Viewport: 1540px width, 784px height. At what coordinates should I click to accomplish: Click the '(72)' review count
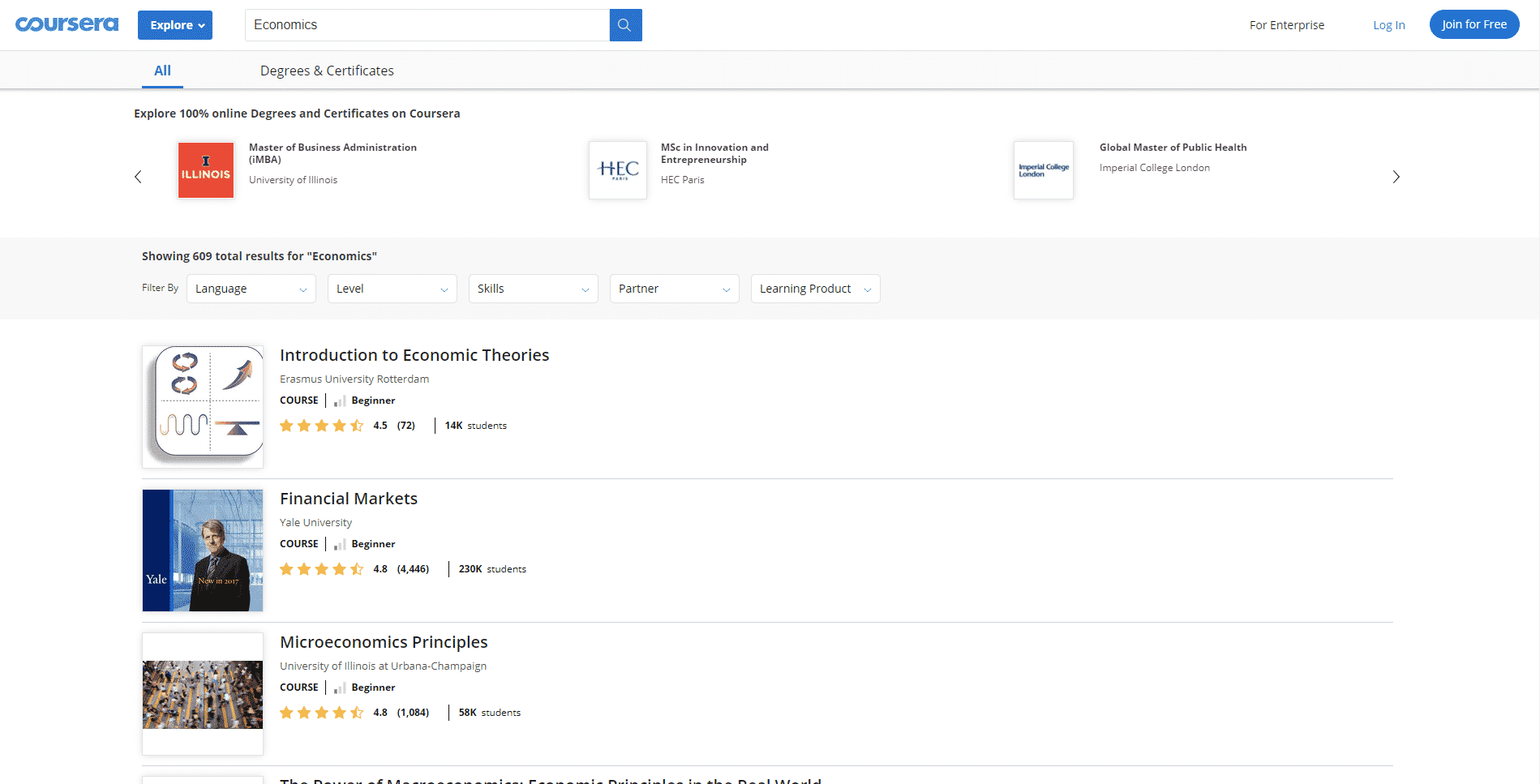pyautogui.click(x=406, y=426)
